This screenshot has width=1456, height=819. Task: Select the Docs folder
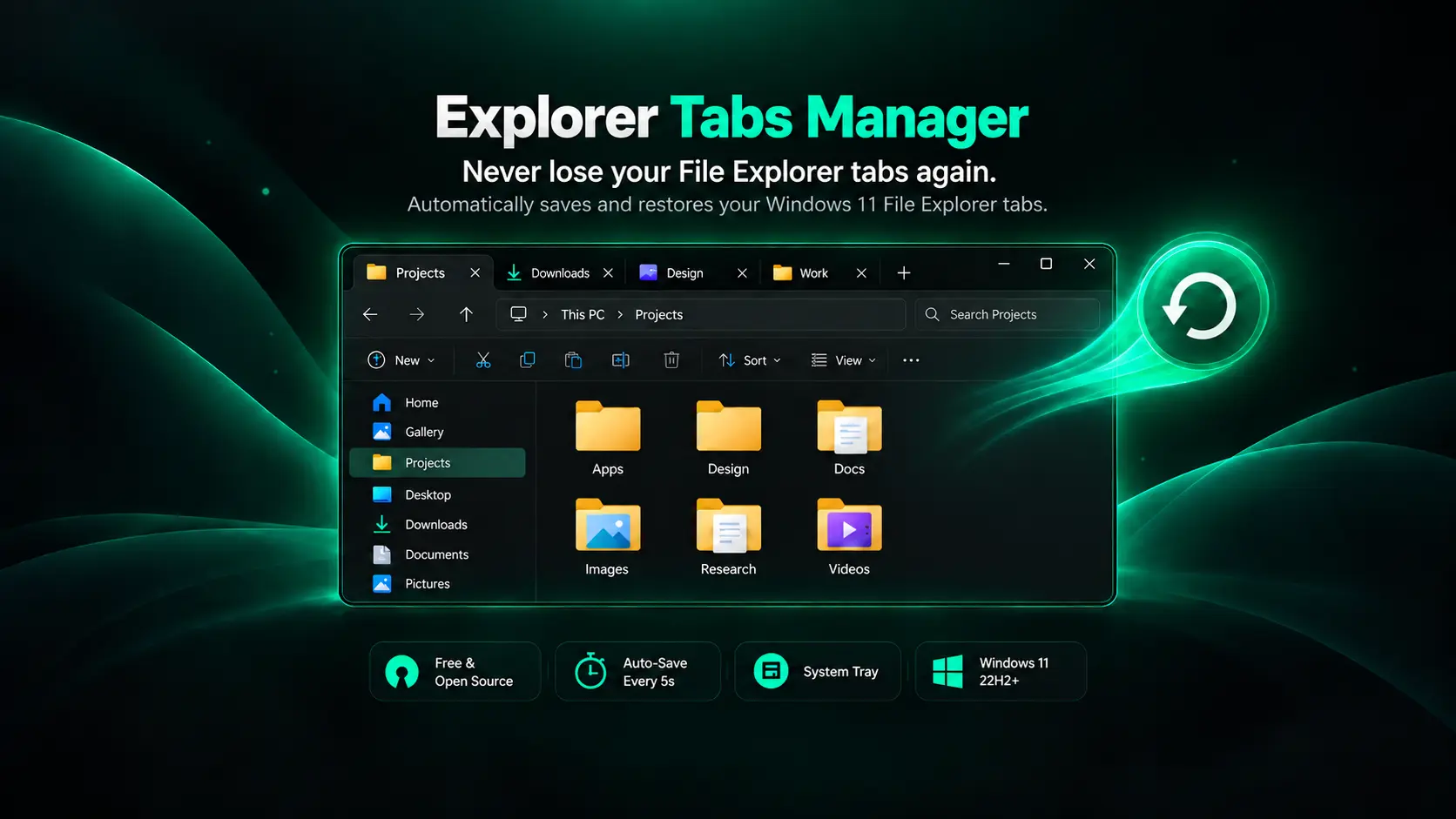pyautogui.click(x=849, y=438)
